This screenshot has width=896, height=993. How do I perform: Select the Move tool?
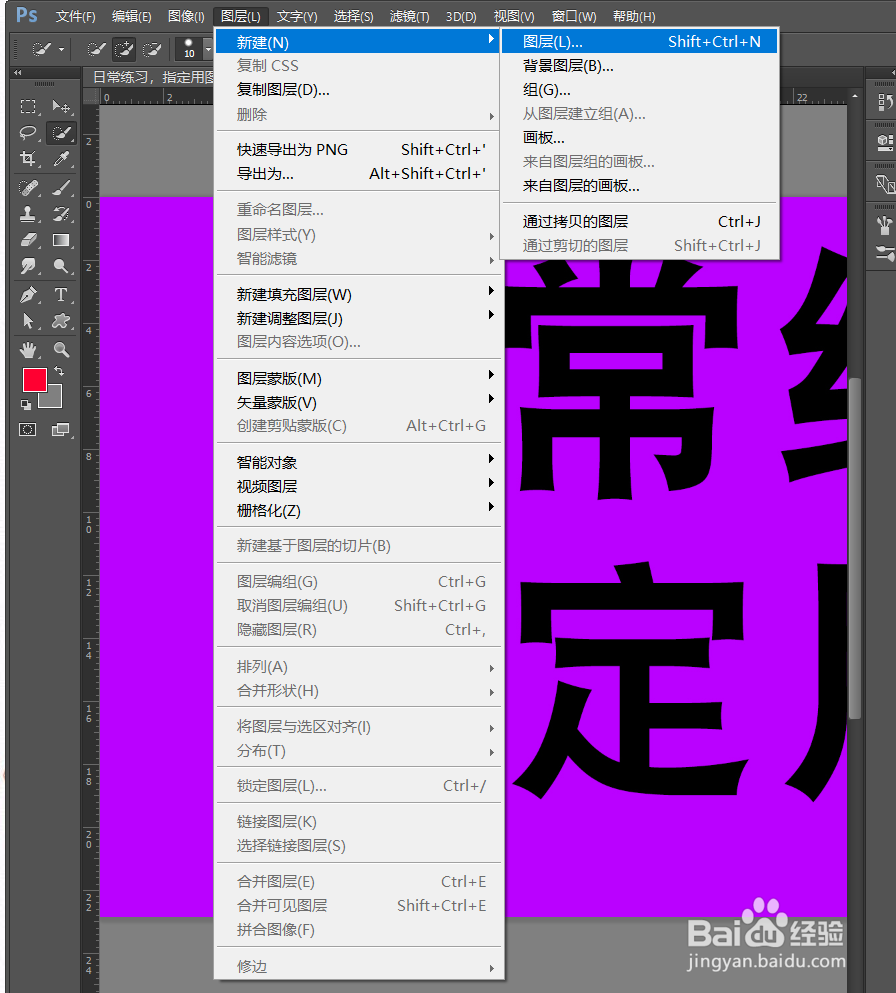point(61,106)
